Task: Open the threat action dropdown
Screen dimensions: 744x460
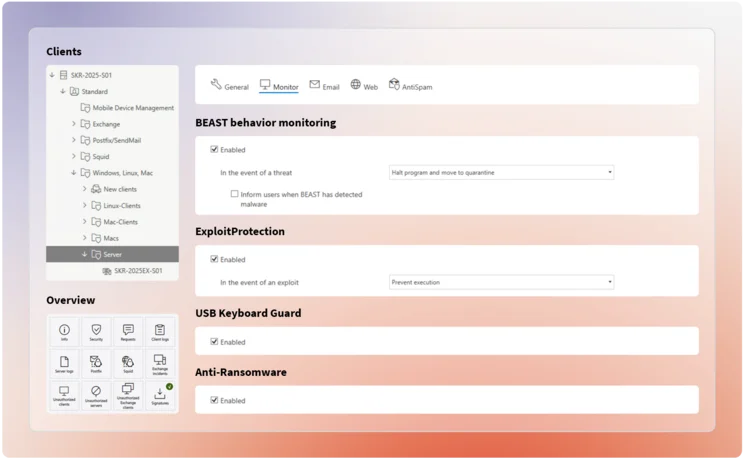Action: coord(502,172)
